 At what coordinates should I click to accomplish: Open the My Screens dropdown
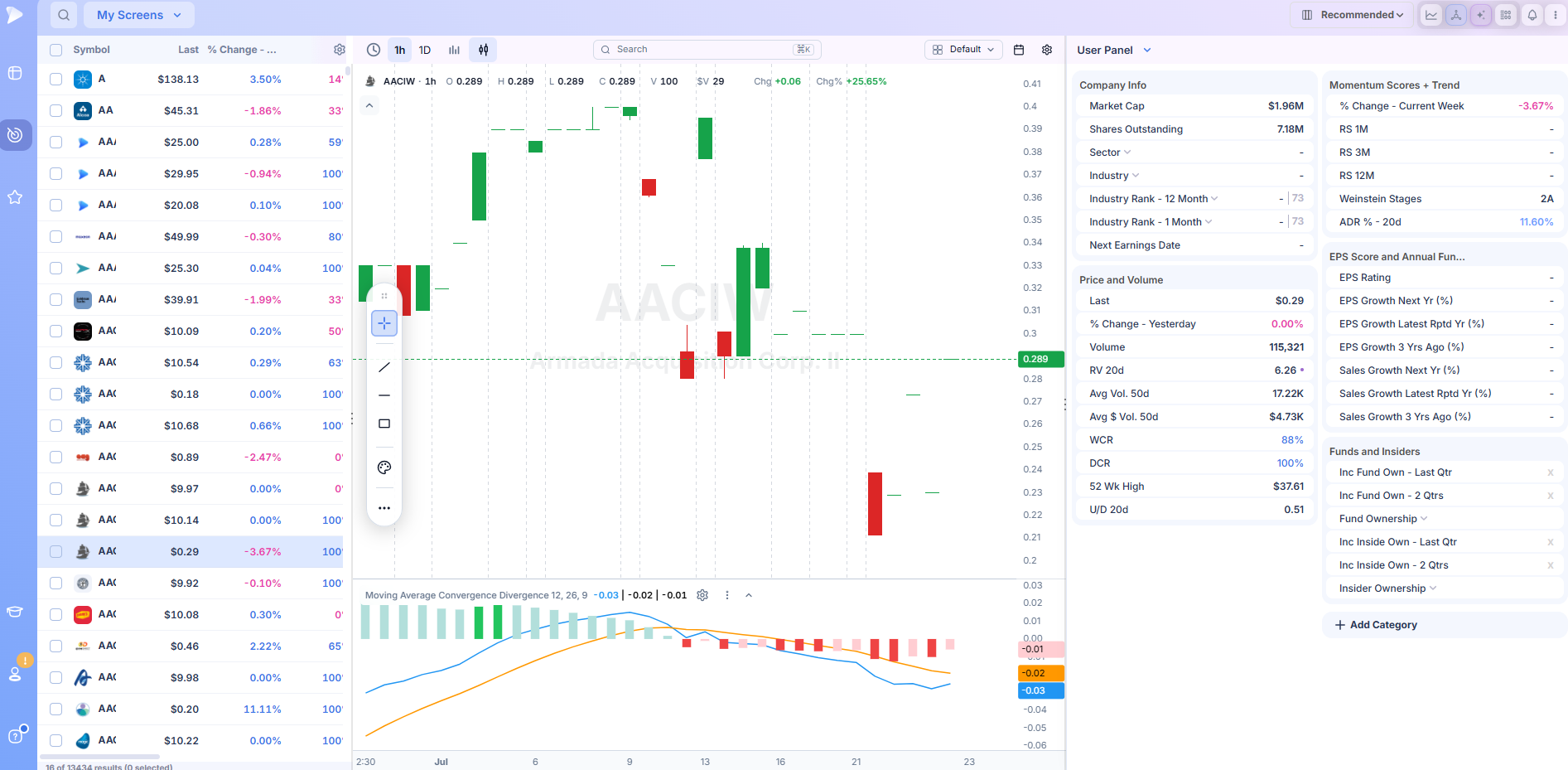[139, 15]
